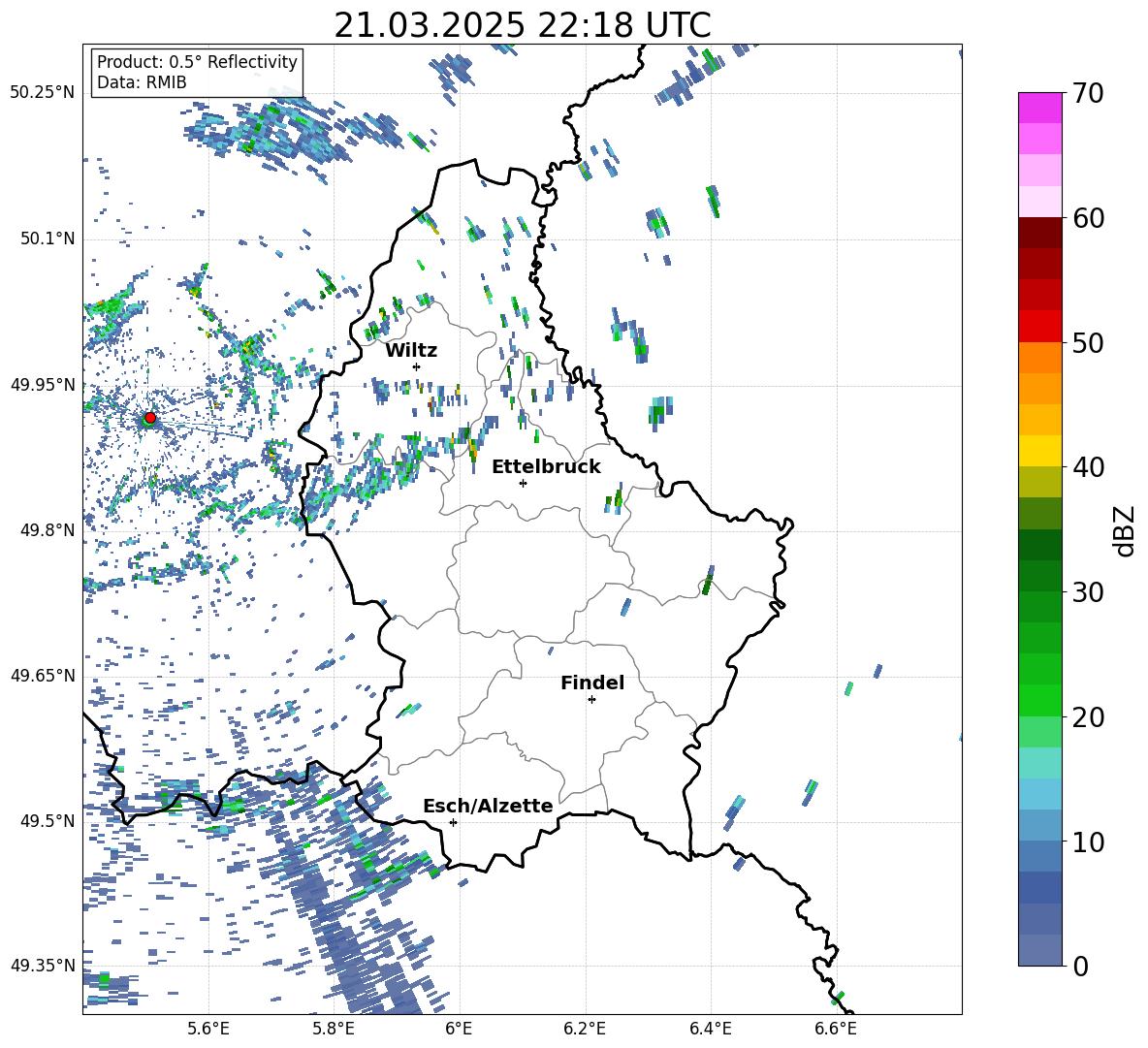Click the 50.25°N latitude label
The width and height of the screenshot is (1148, 1048).
[42, 93]
